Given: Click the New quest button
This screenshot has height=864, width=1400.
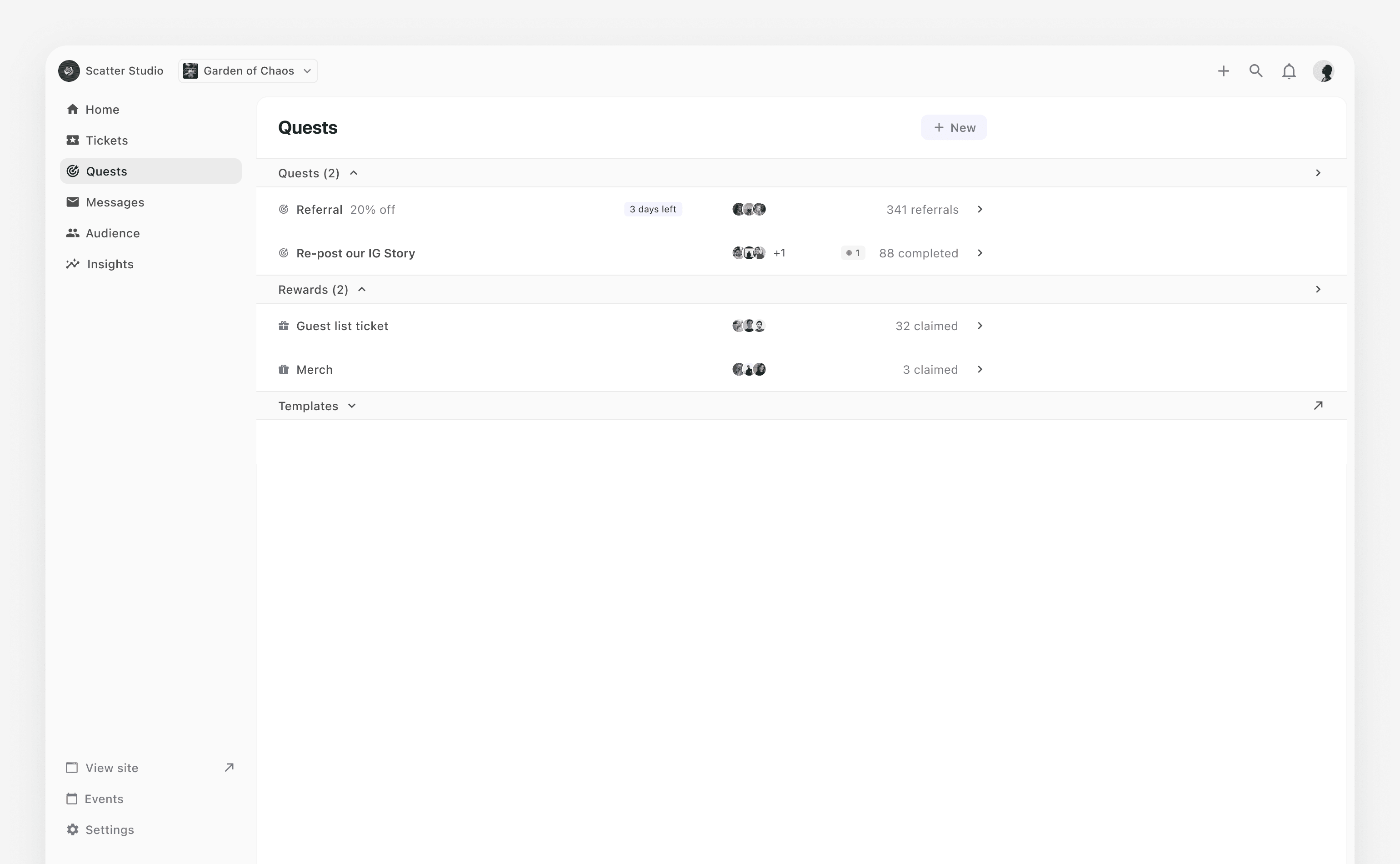Looking at the screenshot, I should 953,128.
